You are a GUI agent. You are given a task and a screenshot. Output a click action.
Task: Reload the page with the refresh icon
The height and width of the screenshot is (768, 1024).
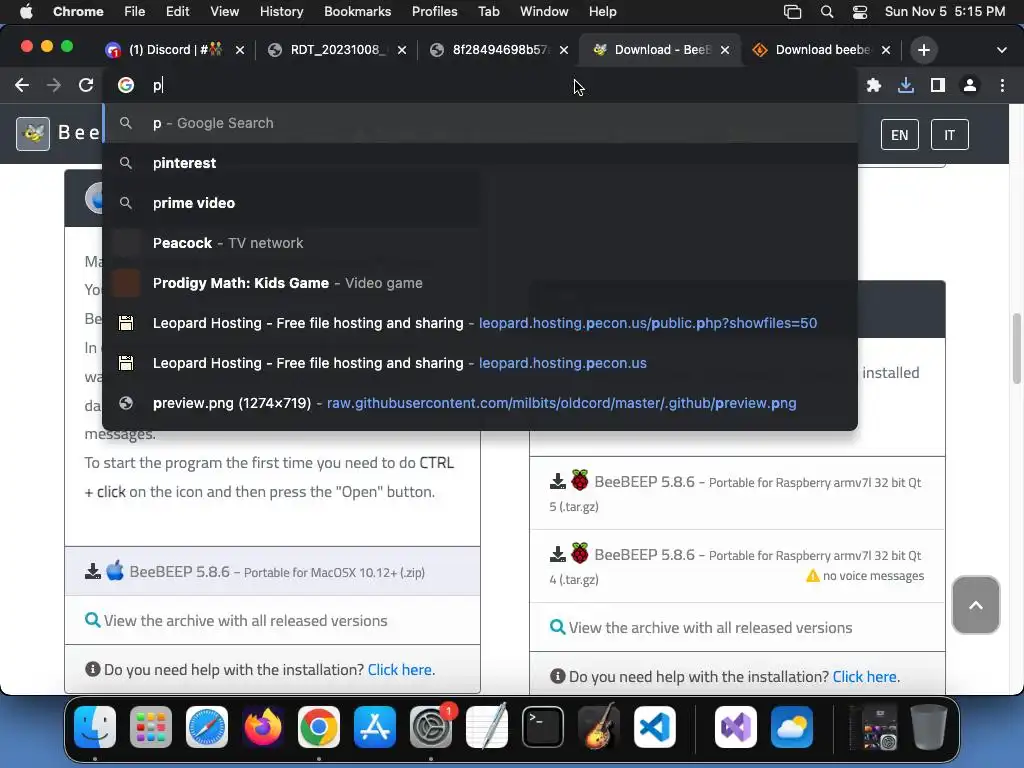click(86, 85)
